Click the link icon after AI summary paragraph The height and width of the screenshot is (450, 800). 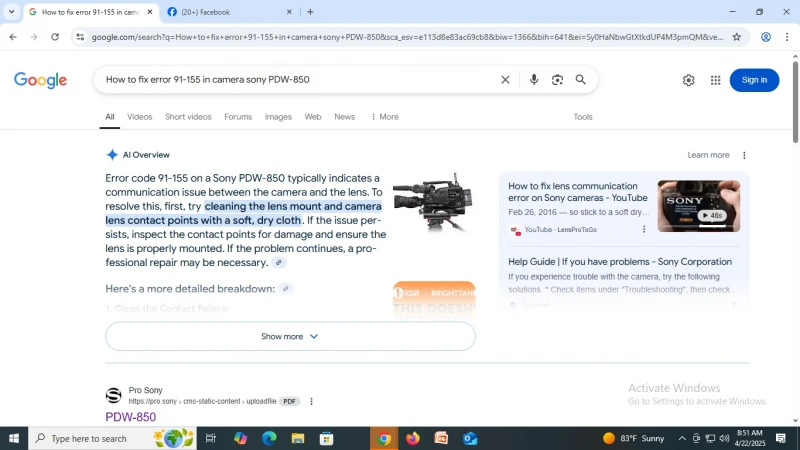pos(279,263)
